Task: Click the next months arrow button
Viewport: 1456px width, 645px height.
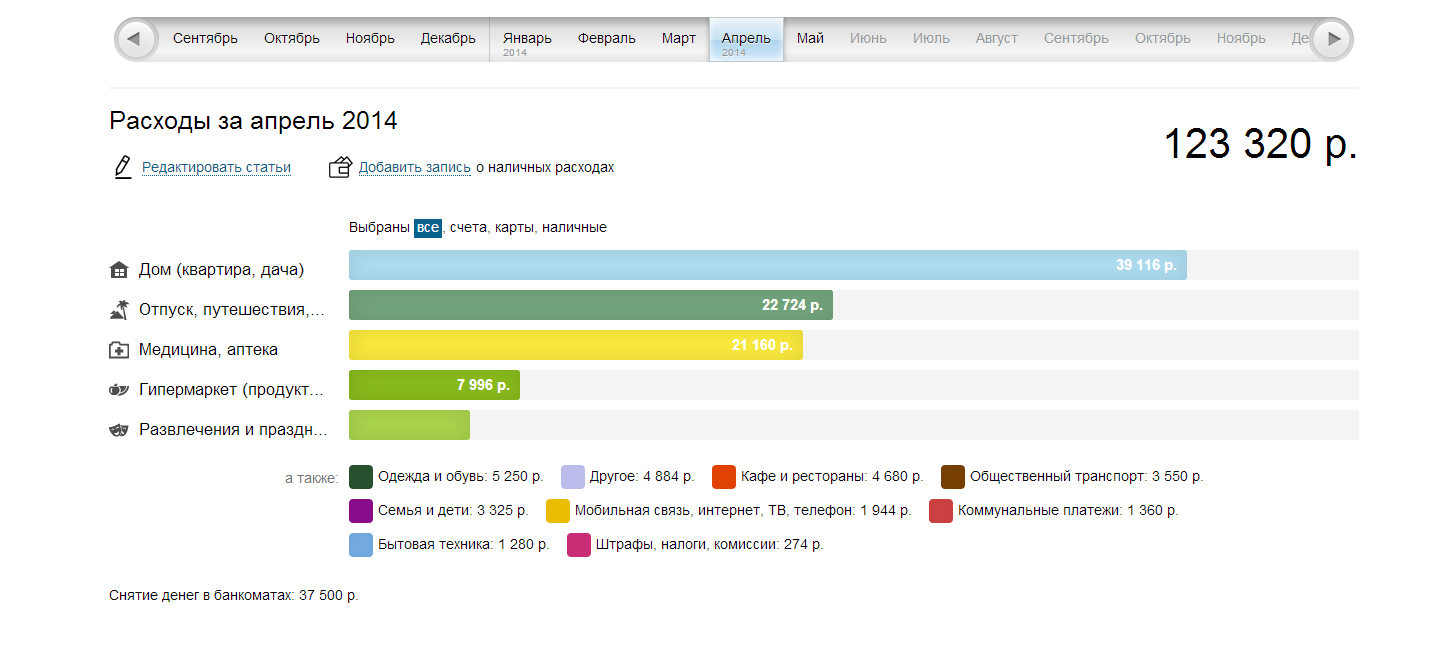Action: [x=1331, y=39]
